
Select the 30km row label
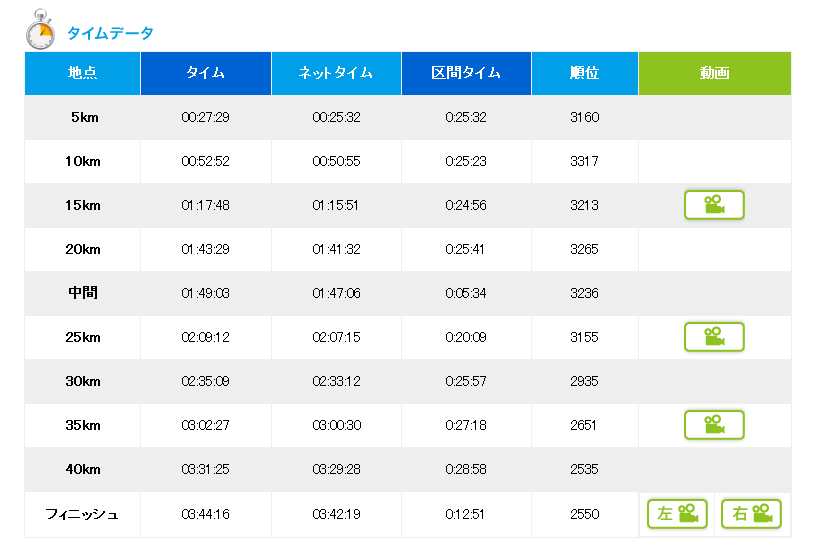83,381
